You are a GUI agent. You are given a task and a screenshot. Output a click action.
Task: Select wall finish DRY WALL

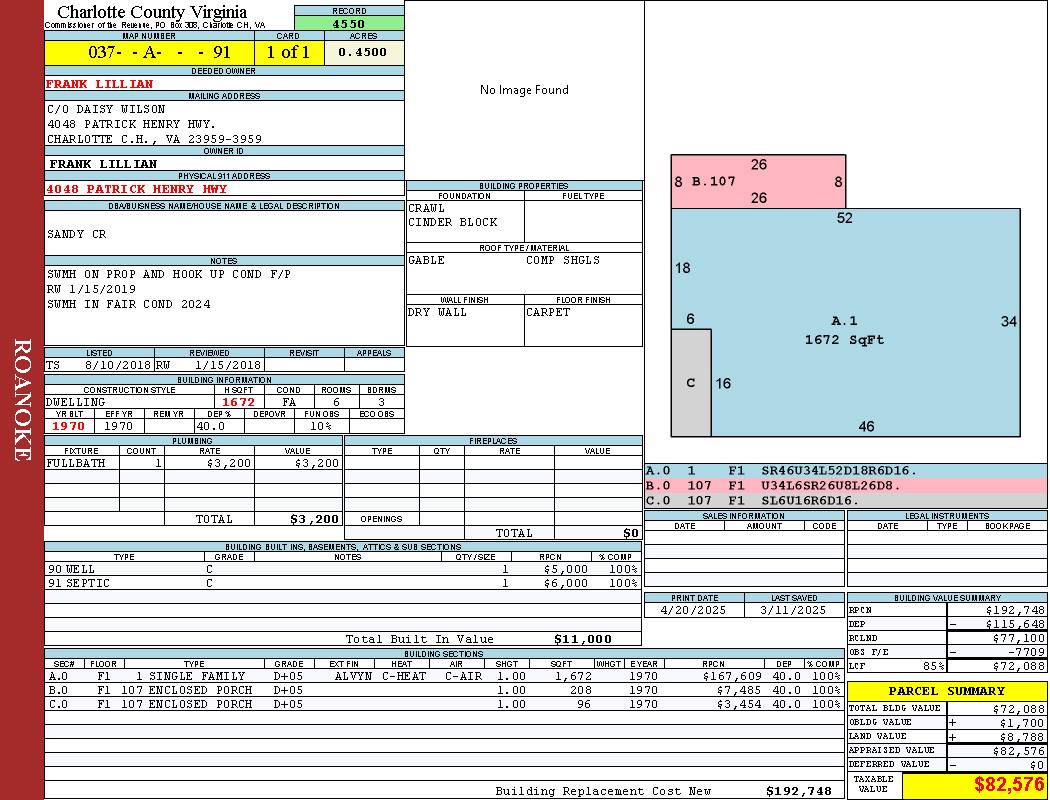click(x=437, y=313)
